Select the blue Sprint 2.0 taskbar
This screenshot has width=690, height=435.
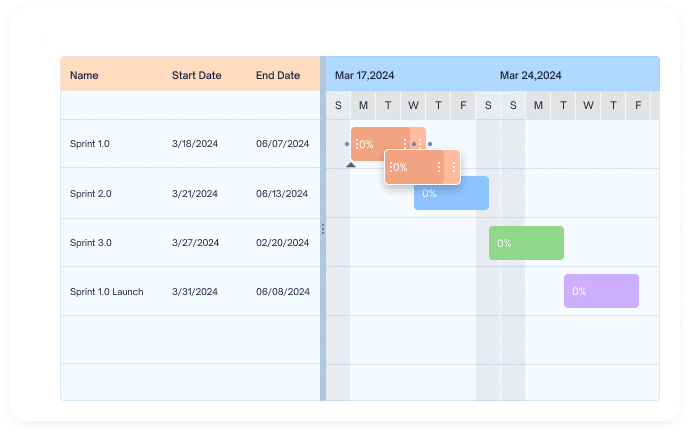pos(451,193)
